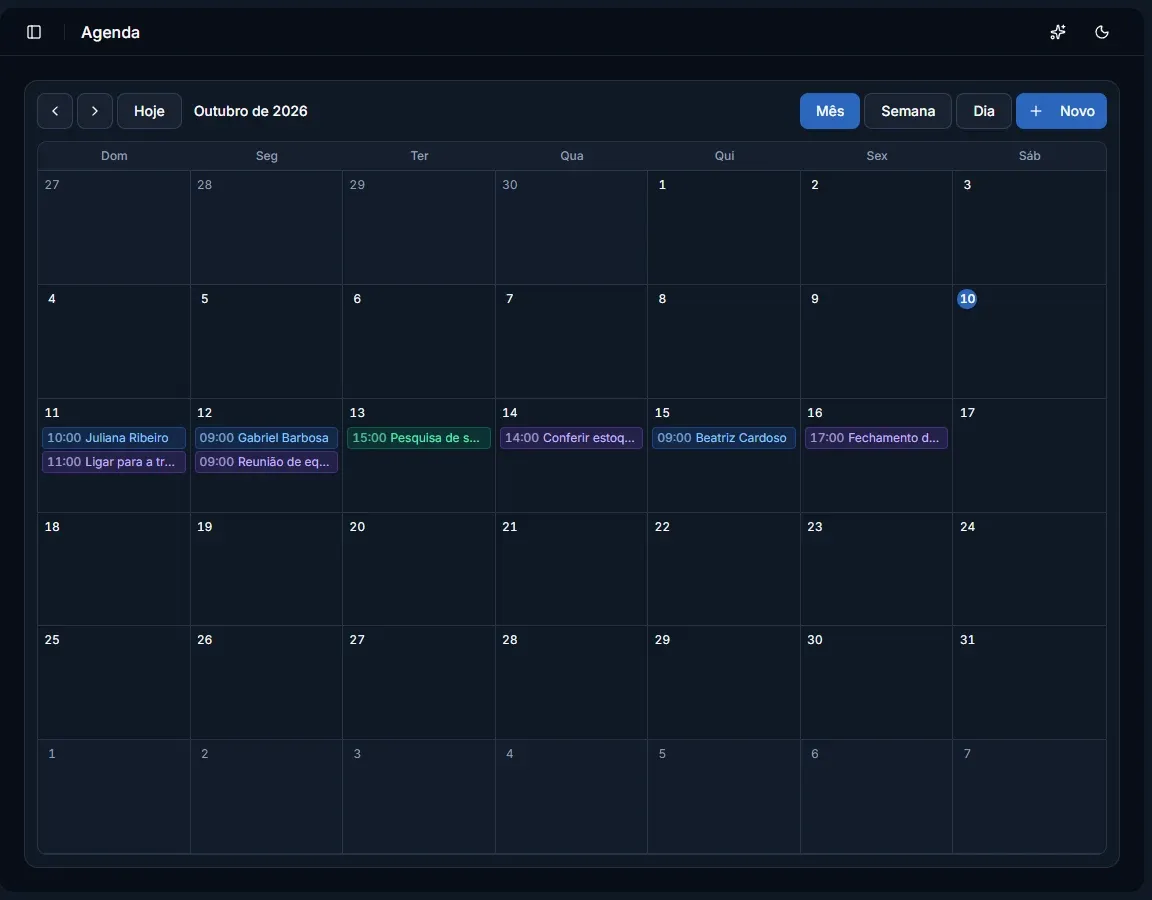Switch to Semana view
The height and width of the screenshot is (900, 1152).
[x=908, y=111]
